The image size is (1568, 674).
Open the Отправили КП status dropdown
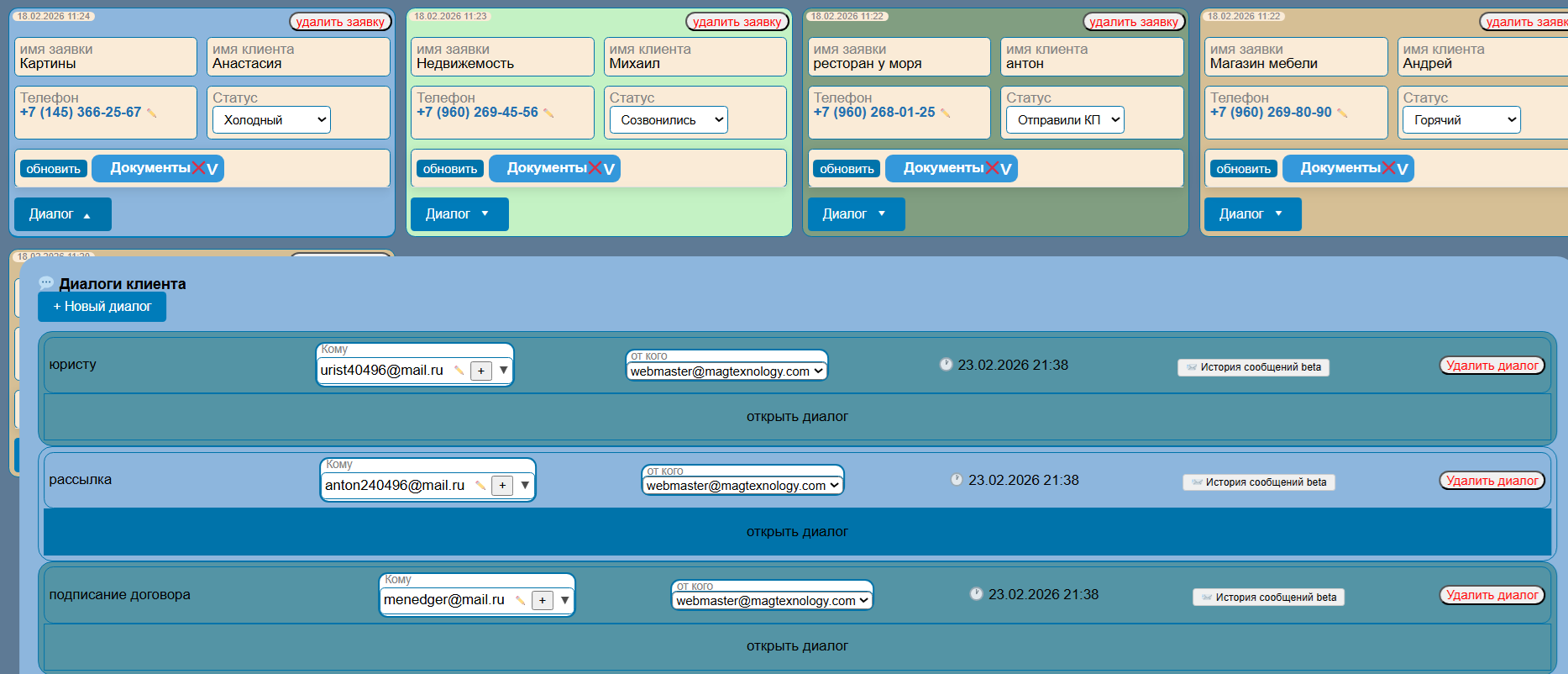click(1064, 120)
